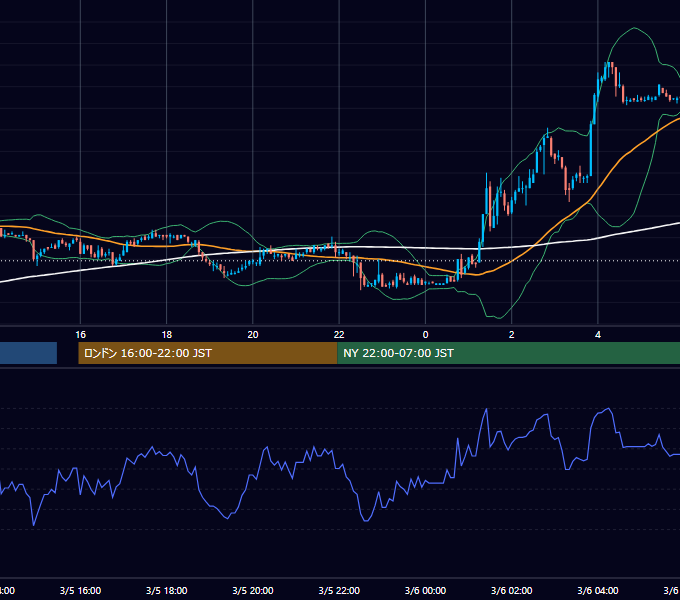Click the 18 hour label on price chart axis
This screenshot has height=600, width=680.
coord(167,335)
